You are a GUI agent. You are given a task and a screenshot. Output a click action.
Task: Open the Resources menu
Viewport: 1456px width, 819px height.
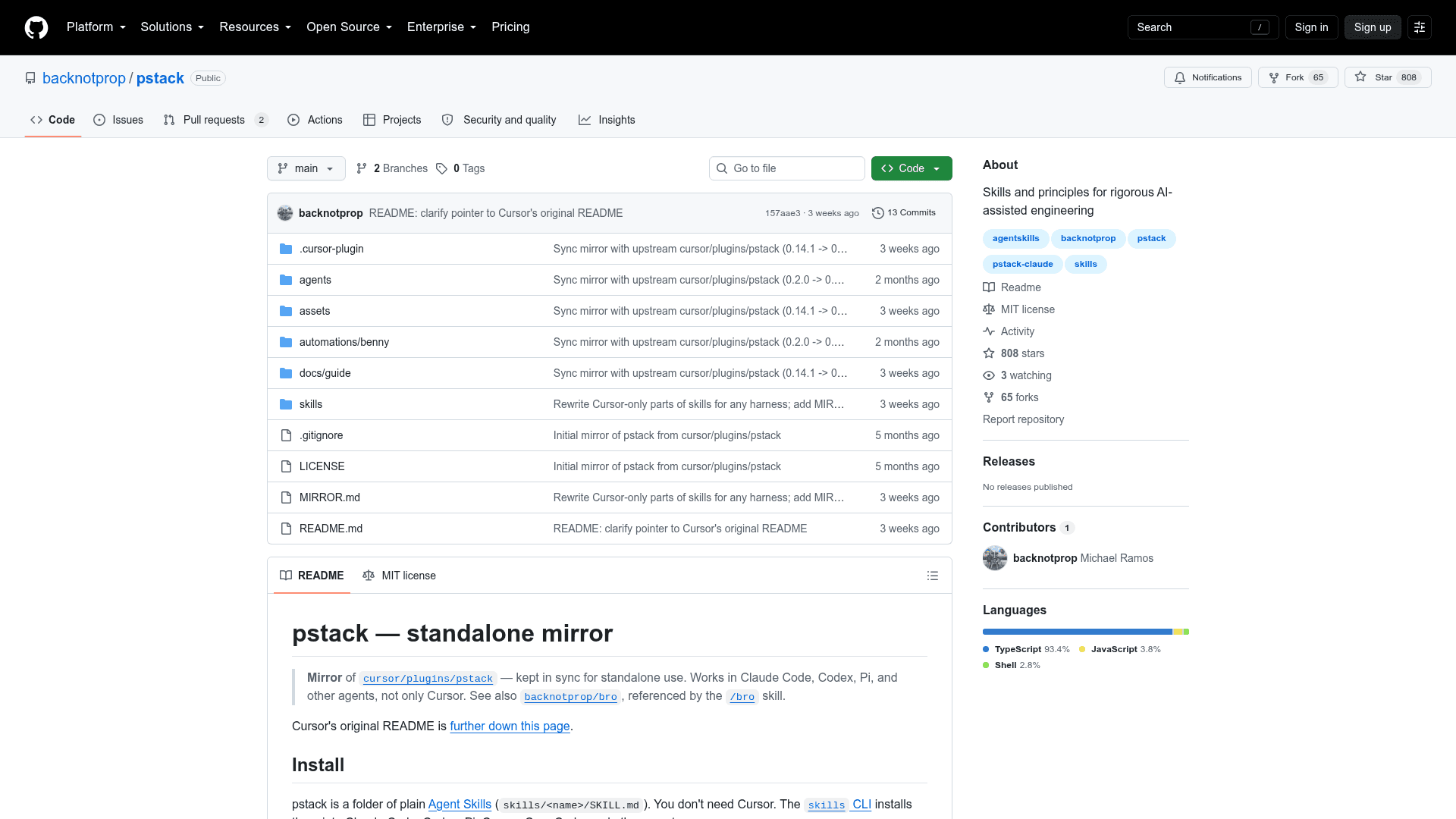[x=256, y=27]
